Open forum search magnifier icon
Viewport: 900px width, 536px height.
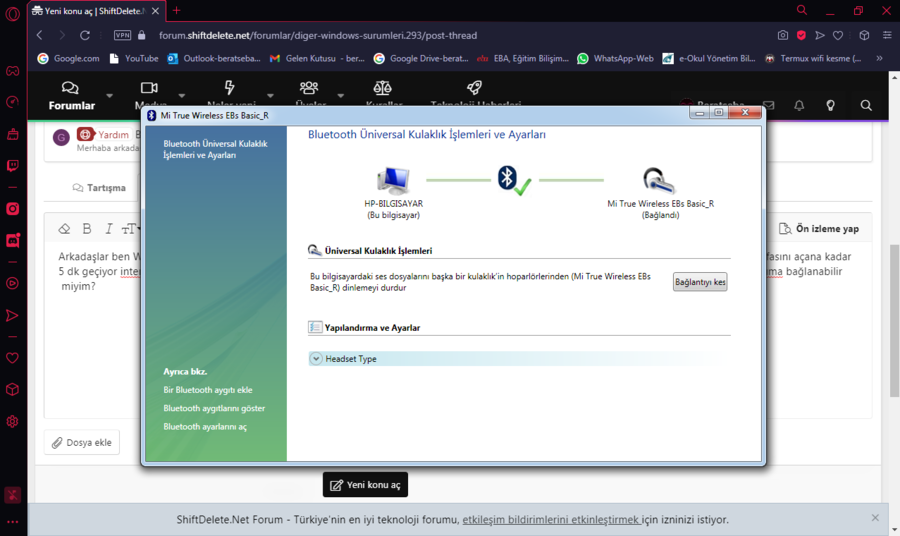(x=866, y=105)
